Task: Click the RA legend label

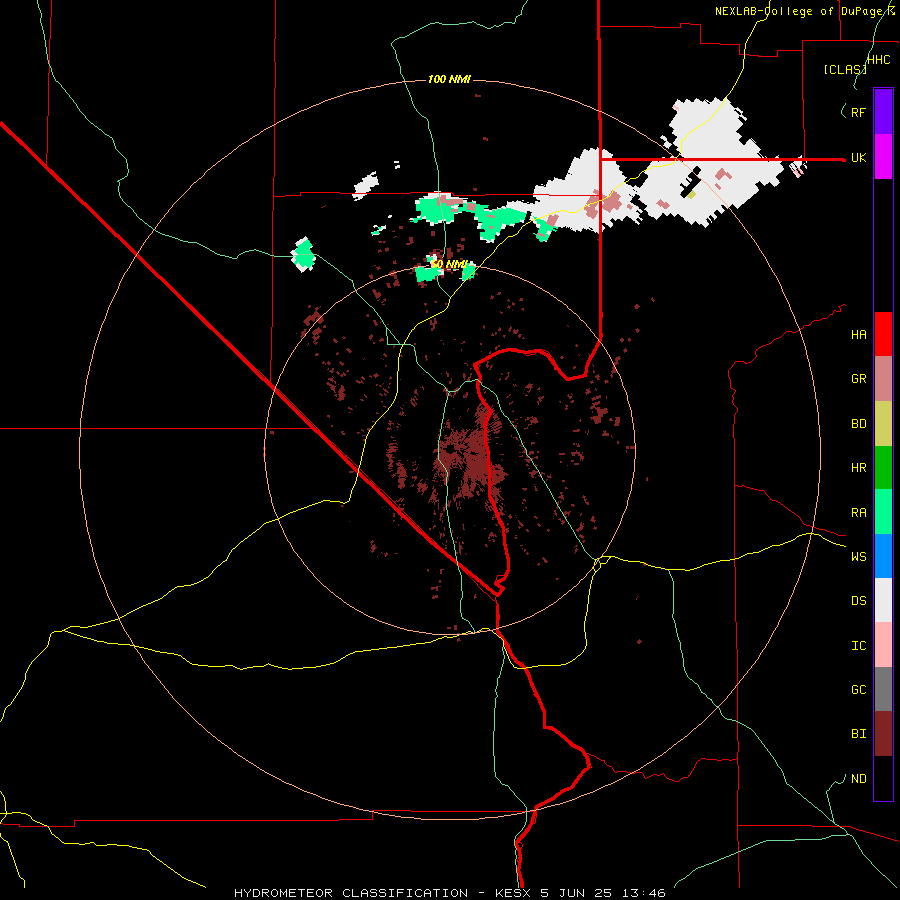Action: (x=859, y=513)
